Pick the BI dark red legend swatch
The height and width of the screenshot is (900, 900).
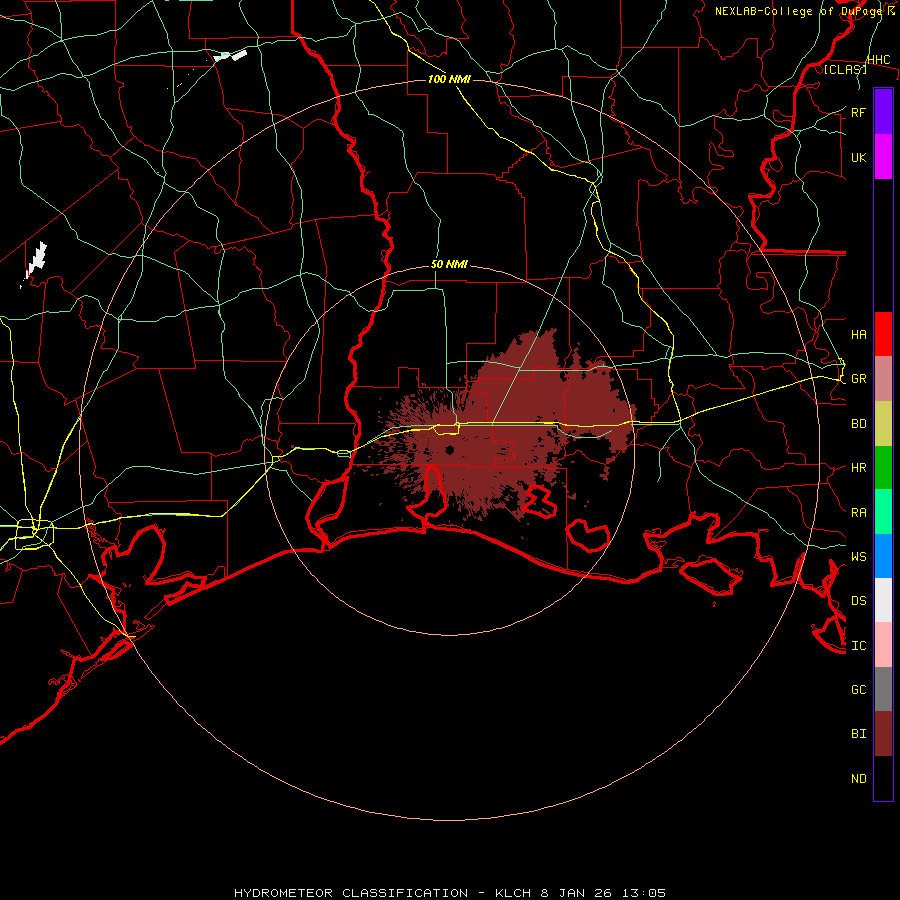pyautogui.click(x=883, y=734)
